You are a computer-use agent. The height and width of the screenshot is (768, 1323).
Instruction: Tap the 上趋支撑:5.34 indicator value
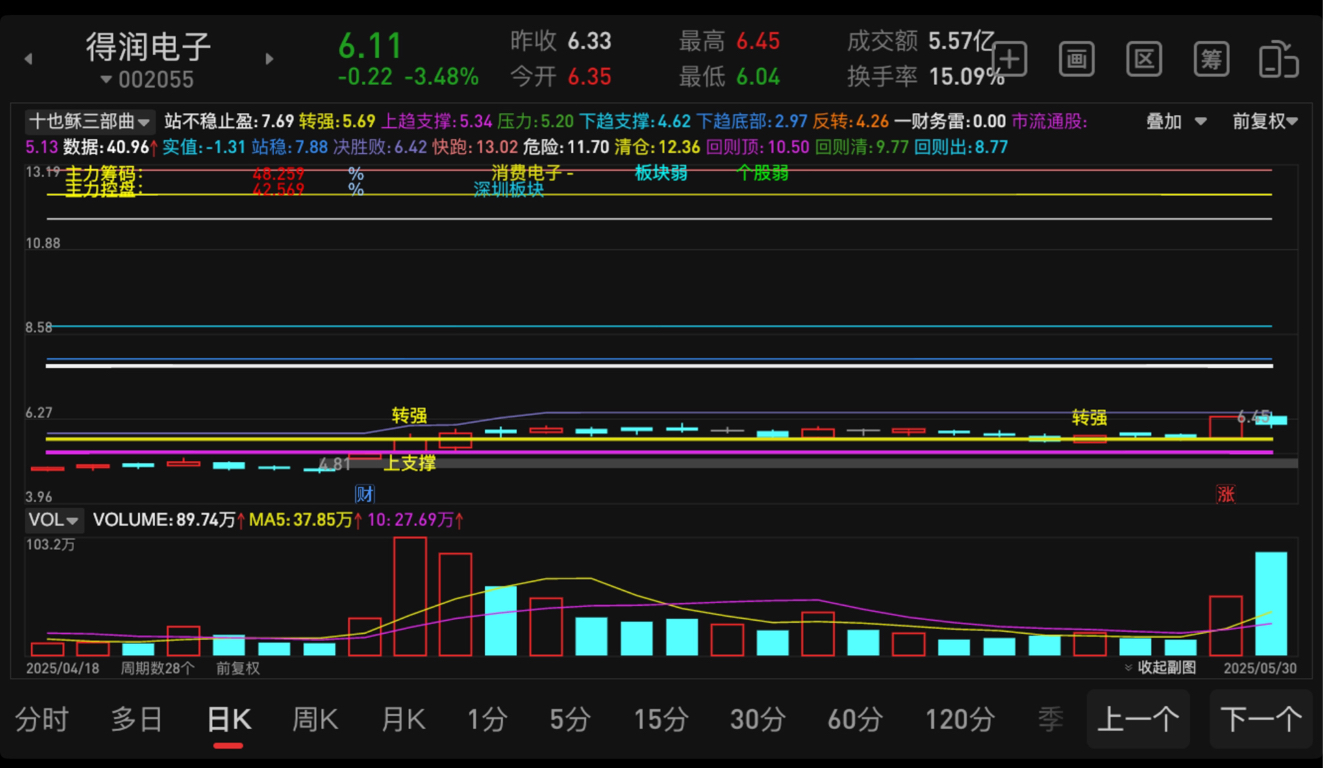[x=437, y=122]
